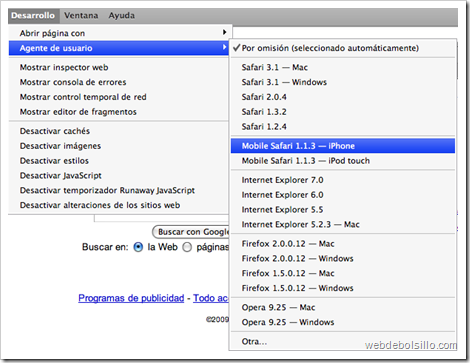Select Safari 1.2.4 user agent

343,127
